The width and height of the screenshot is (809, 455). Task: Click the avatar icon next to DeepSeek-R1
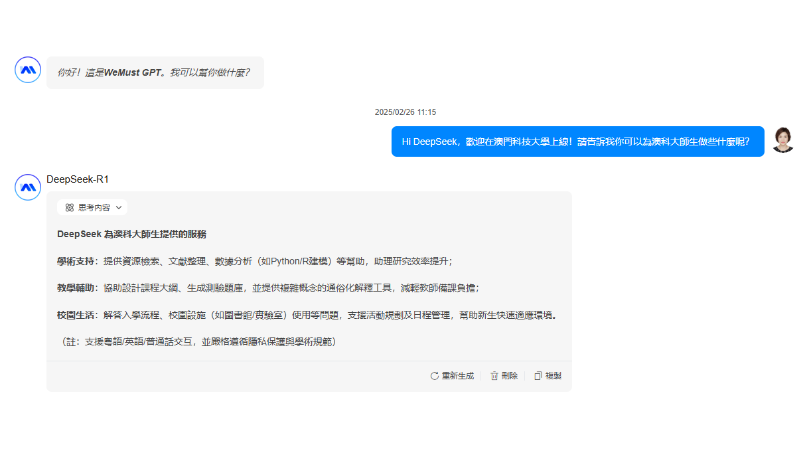(28, 187)
